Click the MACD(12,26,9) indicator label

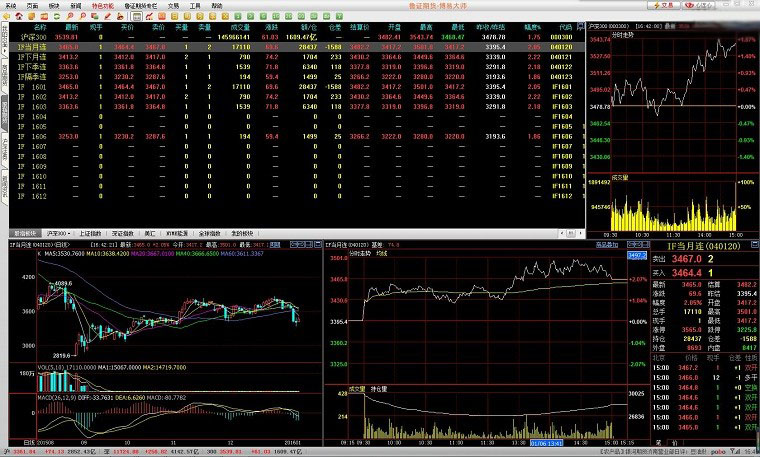(57, 397)
